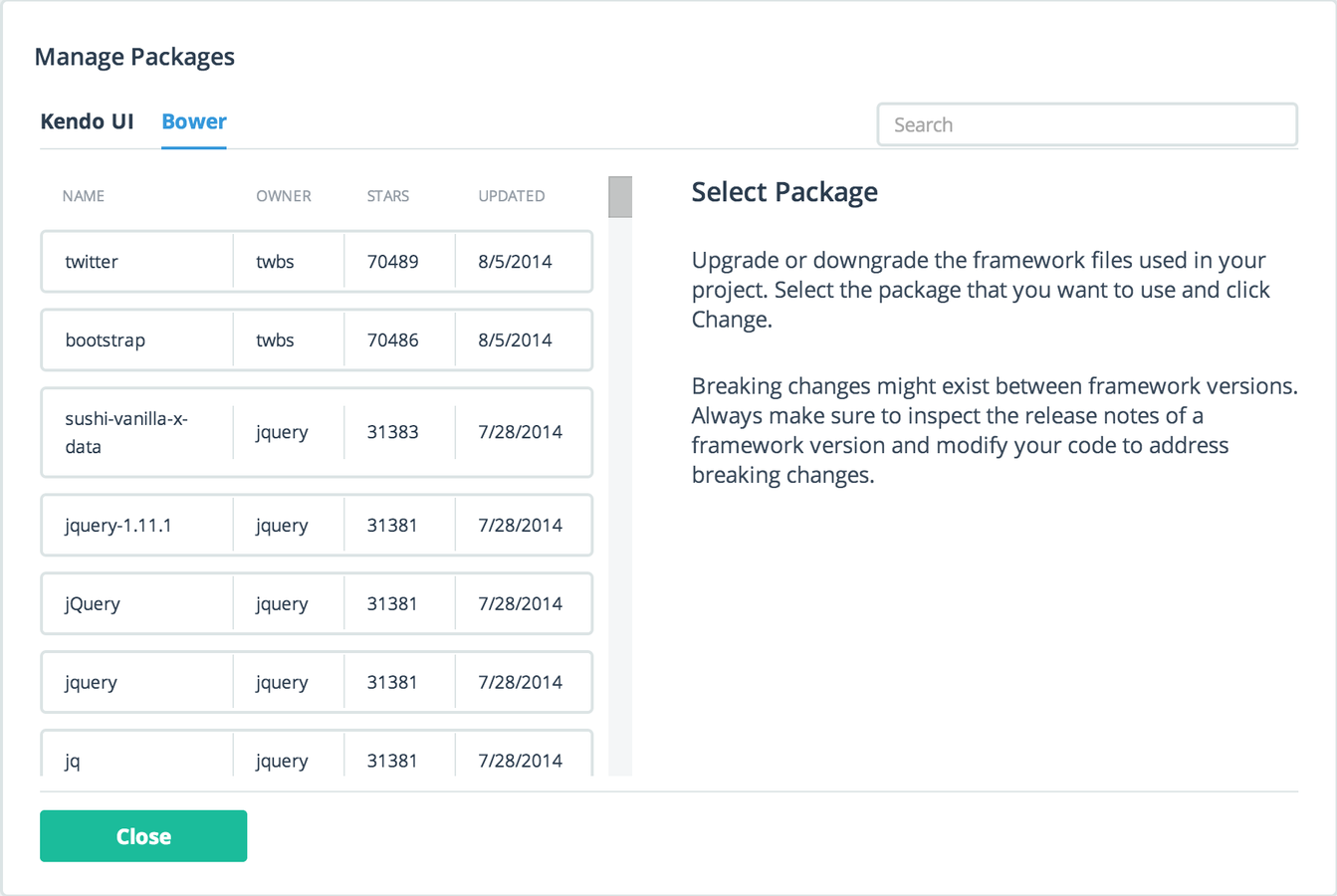The width and height of the screenshot is (1337, 896).
Task: Click the 8/5/2014 date in twitter row
Action: point(515,262)
